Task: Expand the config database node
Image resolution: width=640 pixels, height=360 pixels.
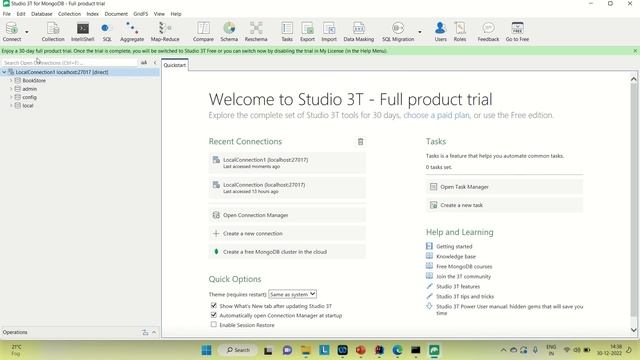Action: pyautogui.click(x=11, y=97)
